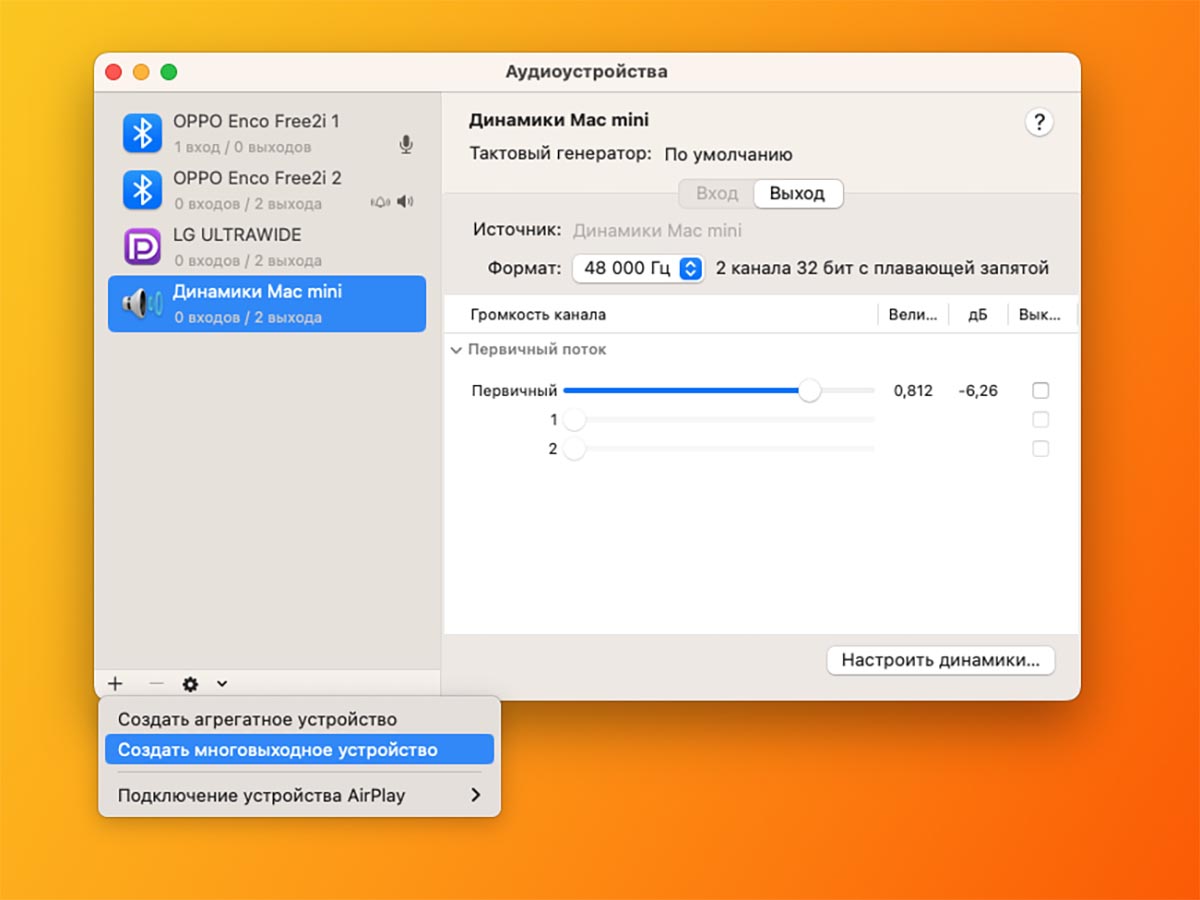1200x900 pixels.
Task: Click the Первичный volume slider knob
Action: click(x=809, y=391)
